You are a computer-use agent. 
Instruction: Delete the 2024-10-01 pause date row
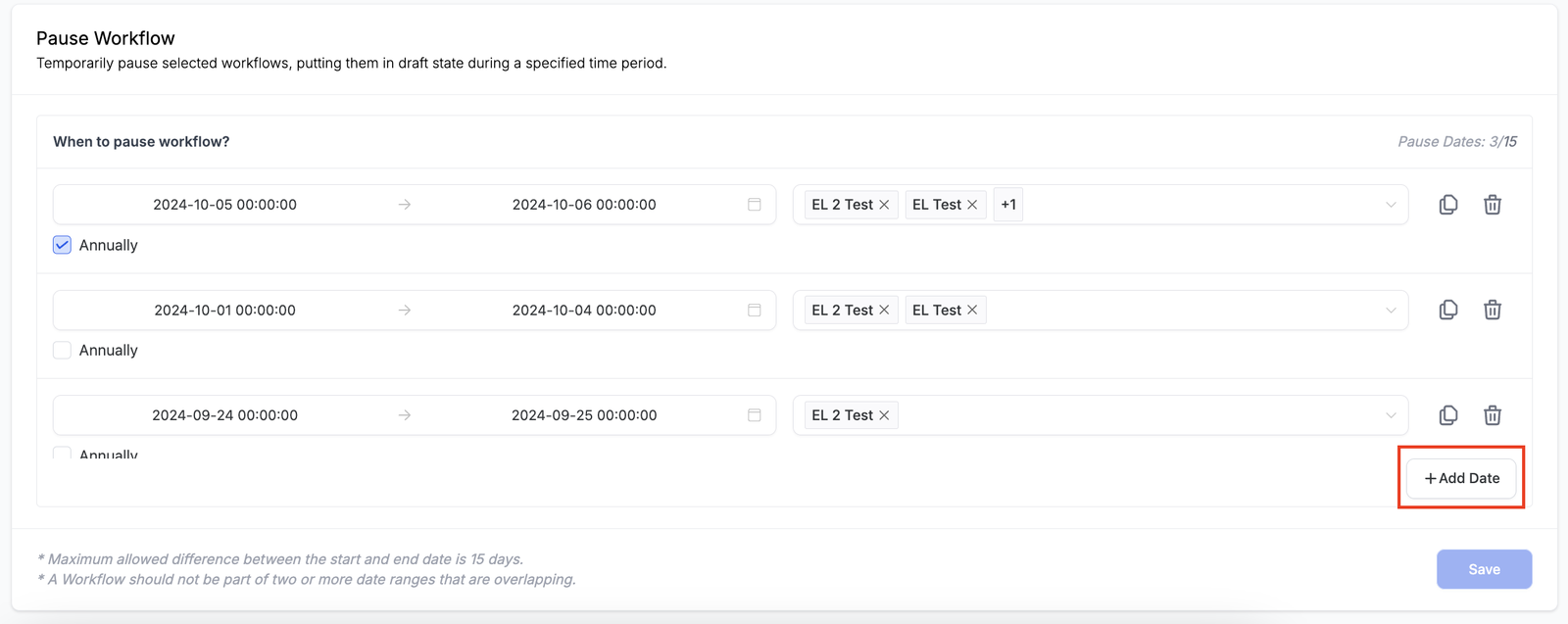(x=1493, y=311)
